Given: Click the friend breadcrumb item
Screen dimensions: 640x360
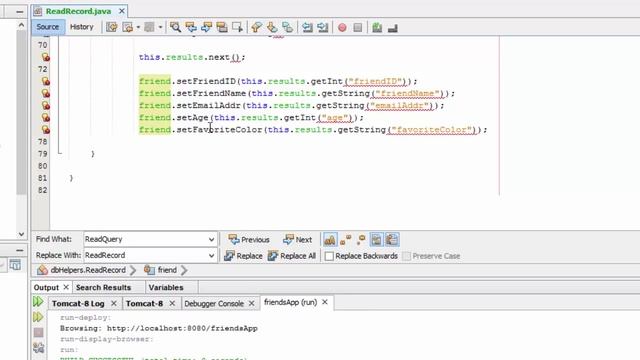Looking at the screenshot, I should click(161, 270).
